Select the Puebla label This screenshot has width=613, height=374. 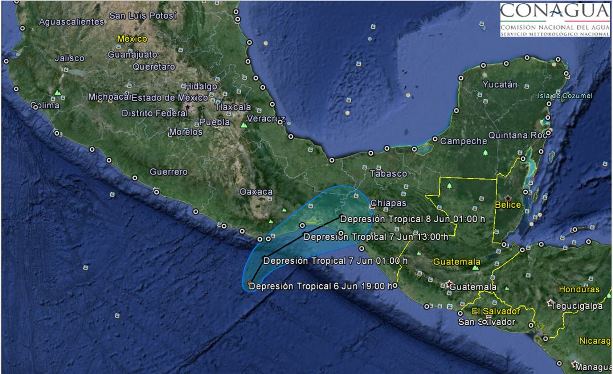pos(215,122)
